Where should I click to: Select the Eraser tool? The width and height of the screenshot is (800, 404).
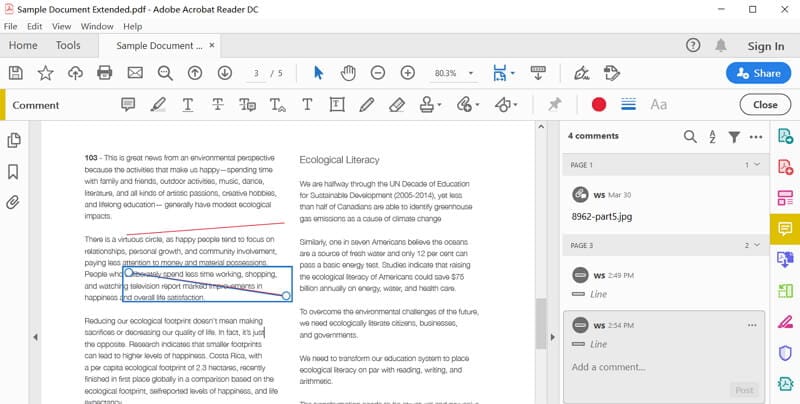[x=396, y=105]
